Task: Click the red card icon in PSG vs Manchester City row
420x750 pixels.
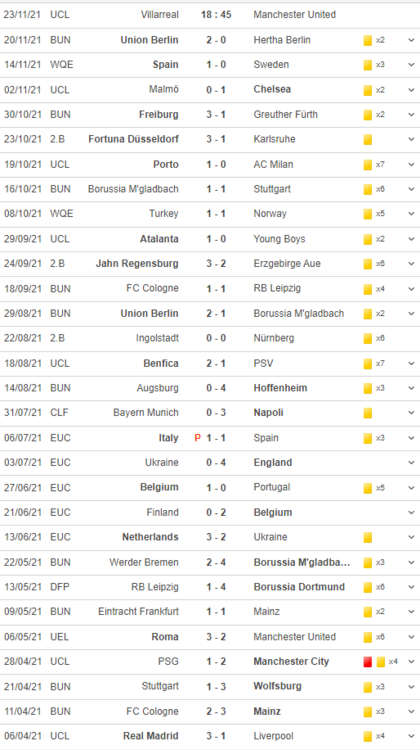Action: tap(367, 662)
